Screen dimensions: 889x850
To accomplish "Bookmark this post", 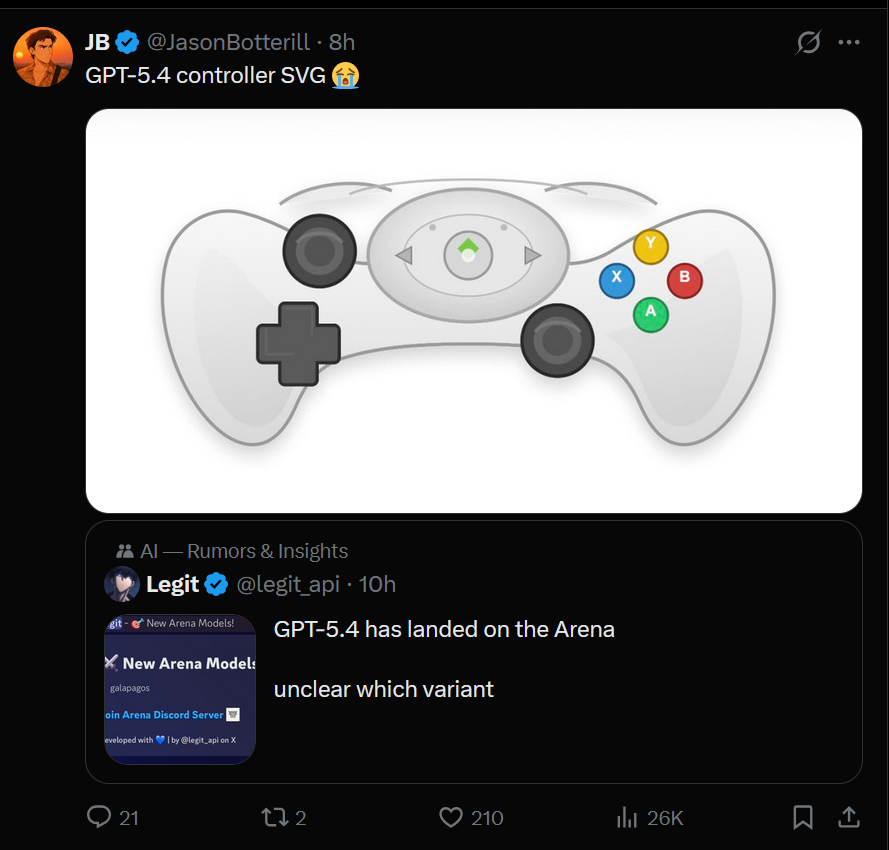I will click(802, 817).
